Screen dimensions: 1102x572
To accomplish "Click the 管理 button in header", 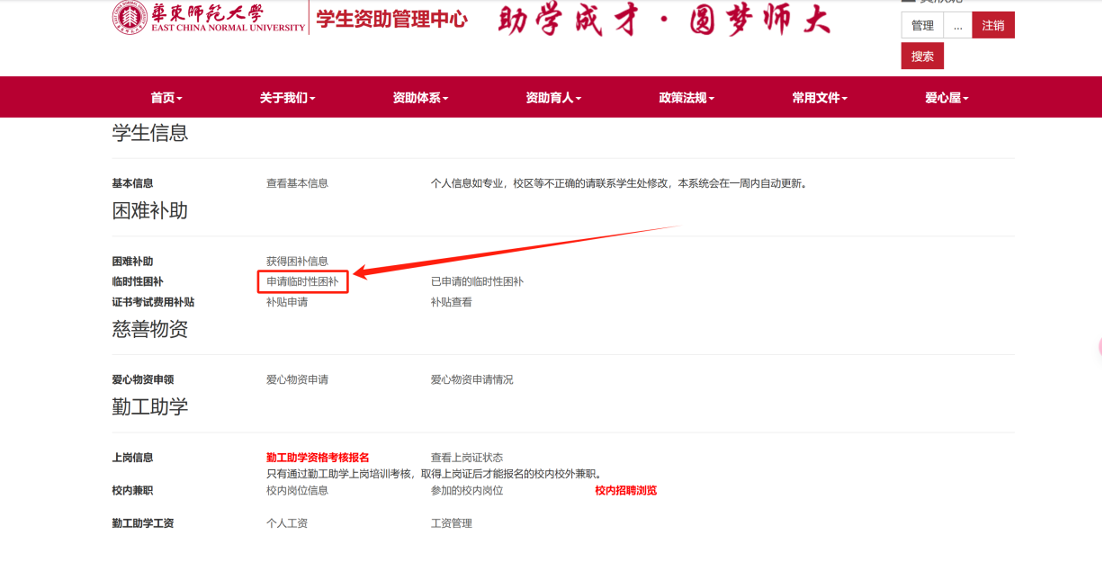I will [x=922, y=26].
